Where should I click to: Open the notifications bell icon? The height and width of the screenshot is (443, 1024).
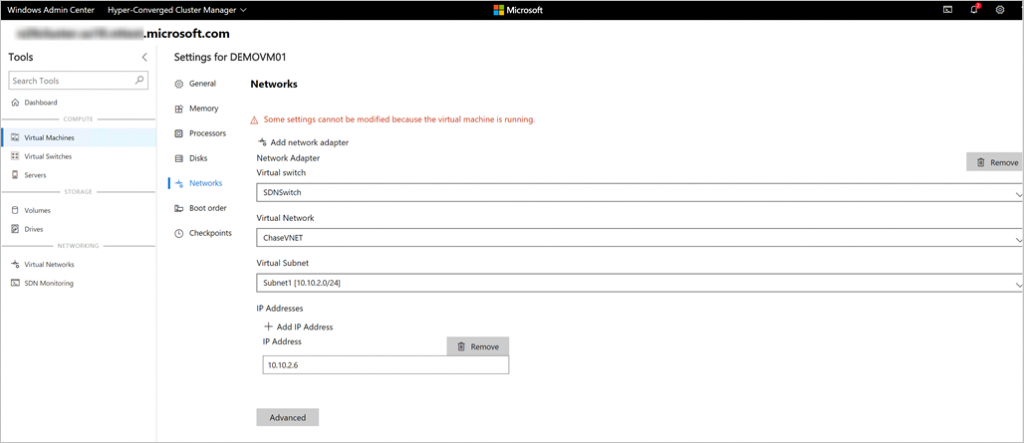pos(974,10)
